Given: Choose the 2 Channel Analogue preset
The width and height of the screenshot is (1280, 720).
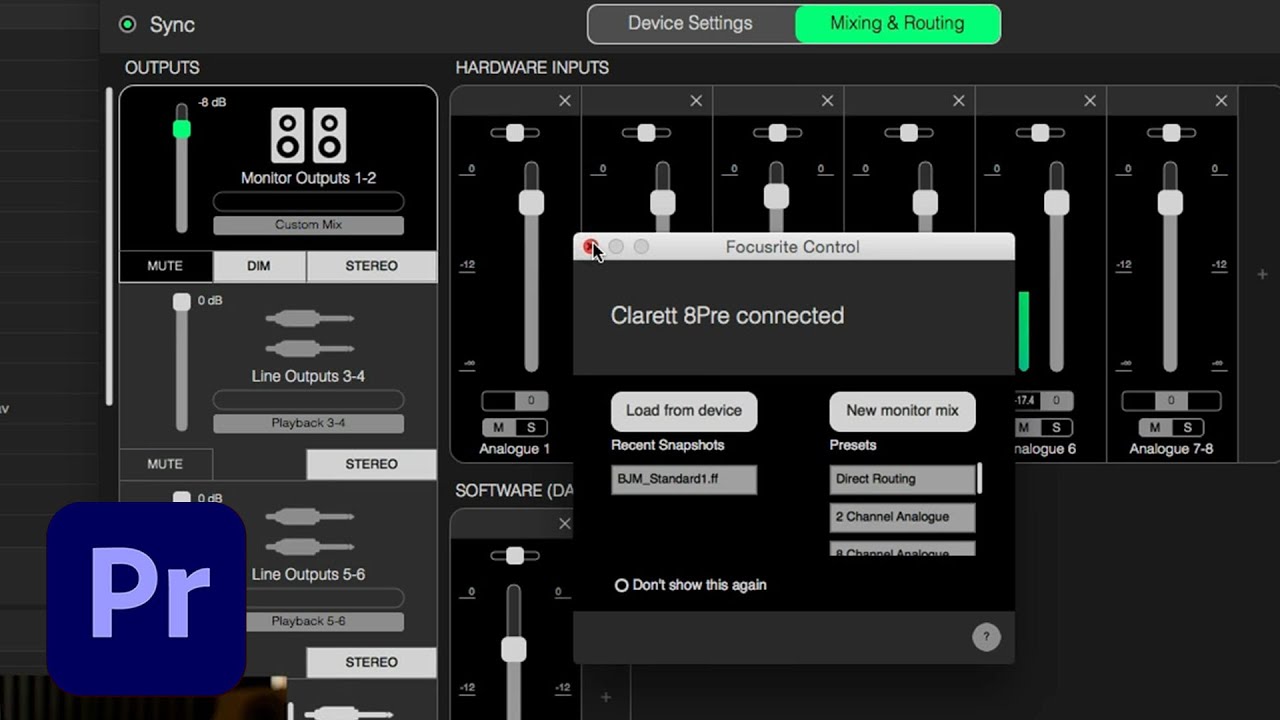Looking at the screenshot, I should (x=902, y=517).
